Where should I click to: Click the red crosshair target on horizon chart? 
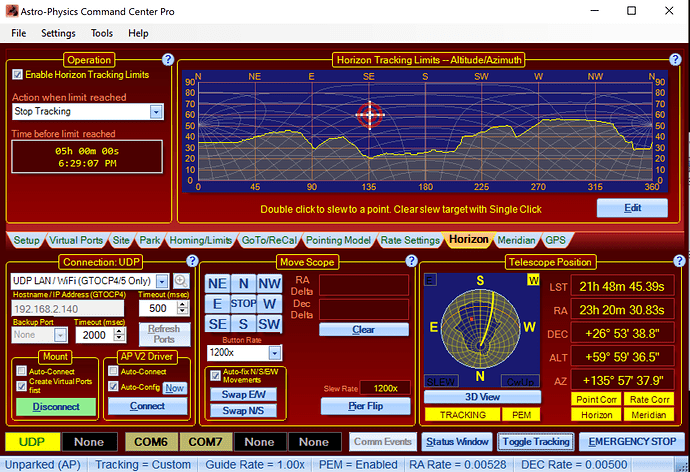click(370, 115)
